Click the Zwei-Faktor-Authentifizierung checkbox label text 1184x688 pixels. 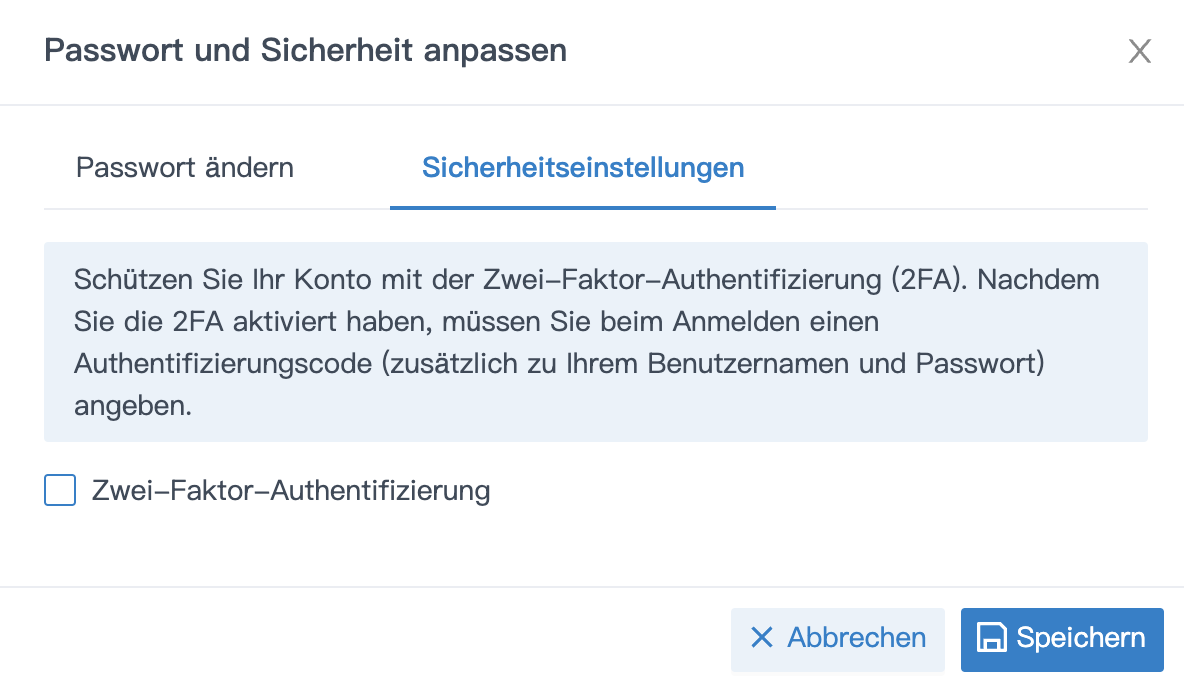click(291, 491)
